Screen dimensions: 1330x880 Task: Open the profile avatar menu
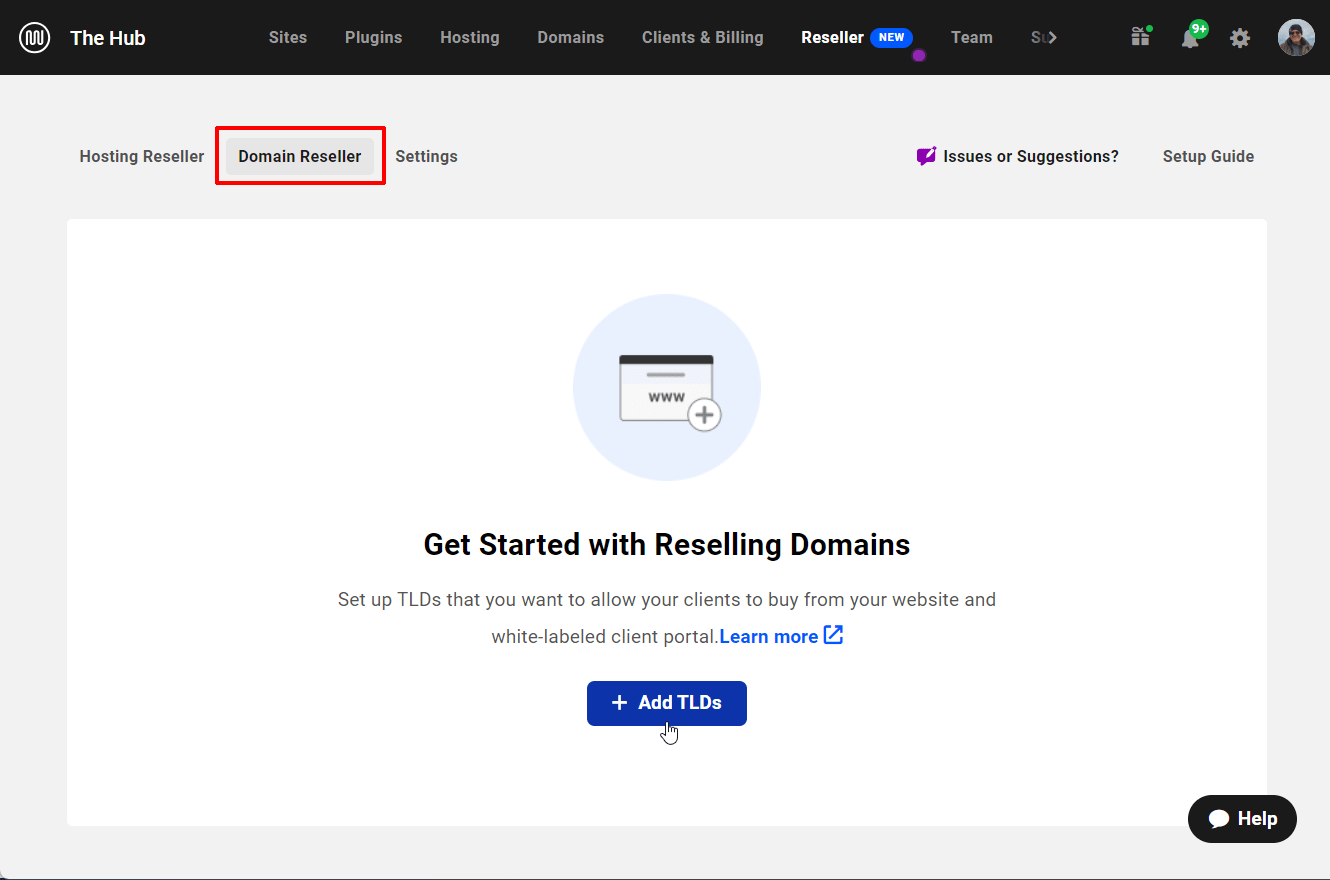1296,37
